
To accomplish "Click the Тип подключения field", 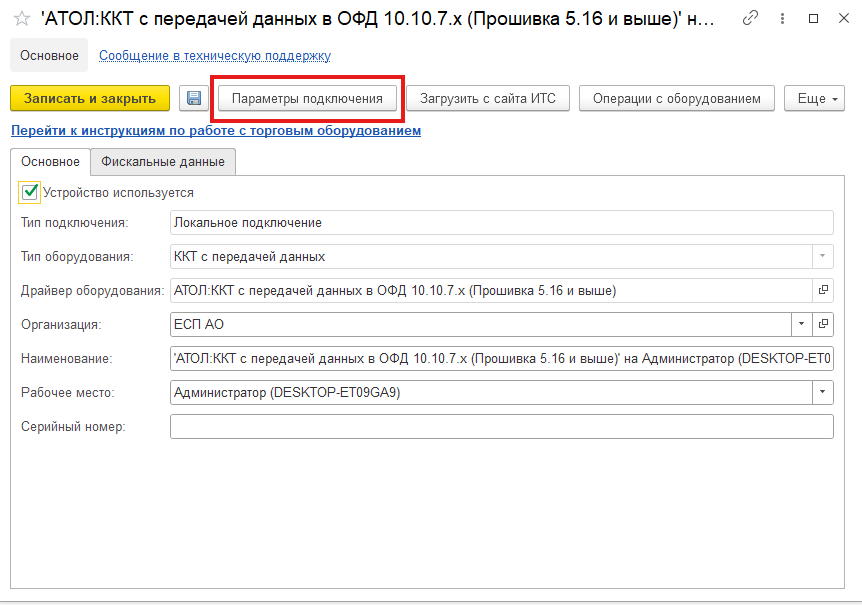I will coord(501,223).
